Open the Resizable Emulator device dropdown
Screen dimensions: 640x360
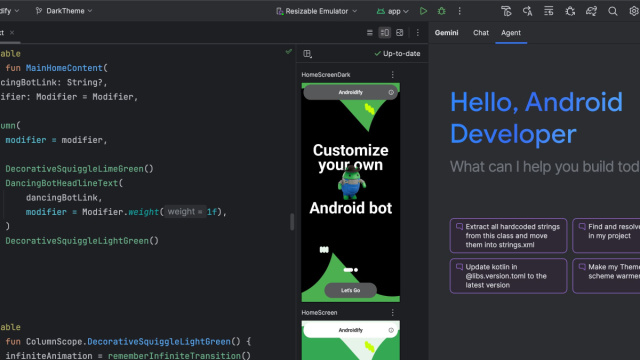[x=317, y=11]
